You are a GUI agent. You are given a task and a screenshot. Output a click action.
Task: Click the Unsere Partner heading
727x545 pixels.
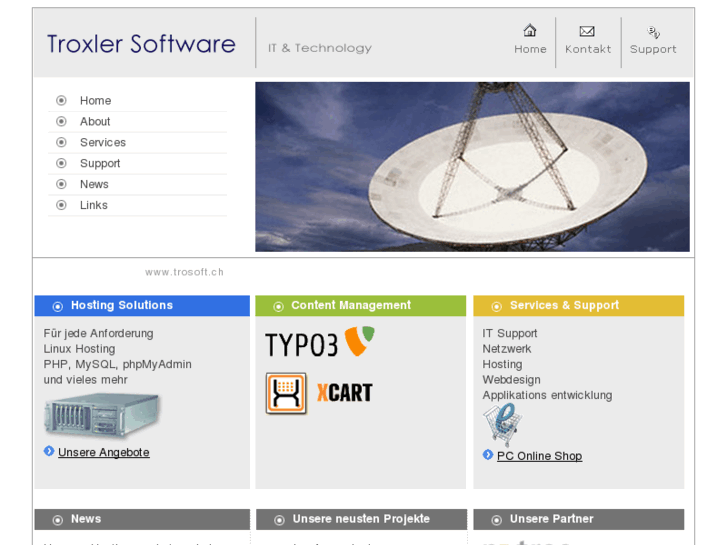tap(552, 519)
